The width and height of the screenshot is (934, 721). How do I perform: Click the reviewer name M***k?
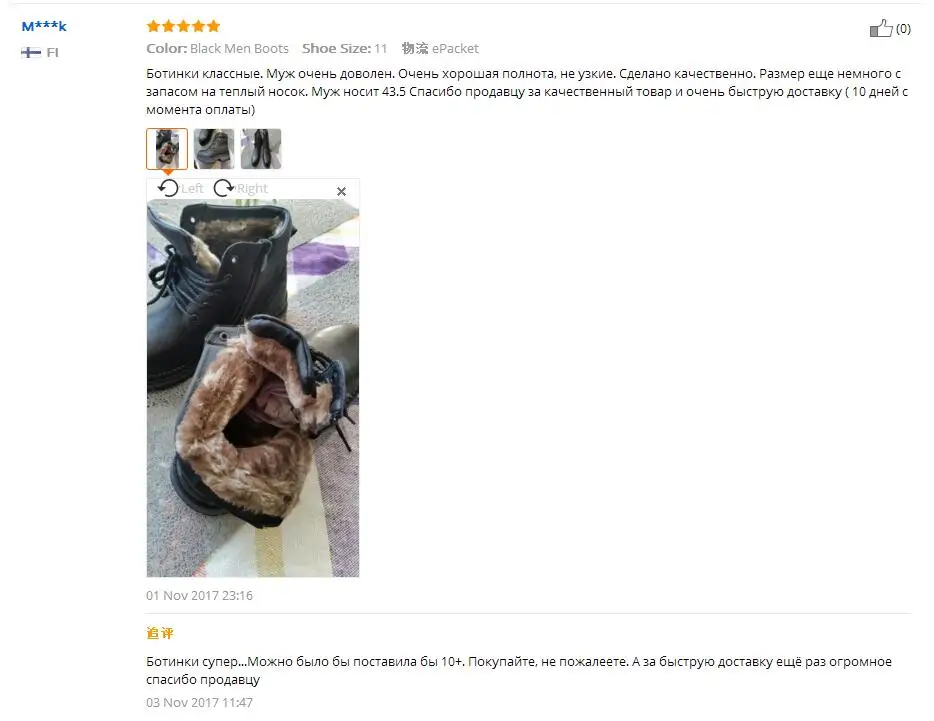(x=44, y=26)
